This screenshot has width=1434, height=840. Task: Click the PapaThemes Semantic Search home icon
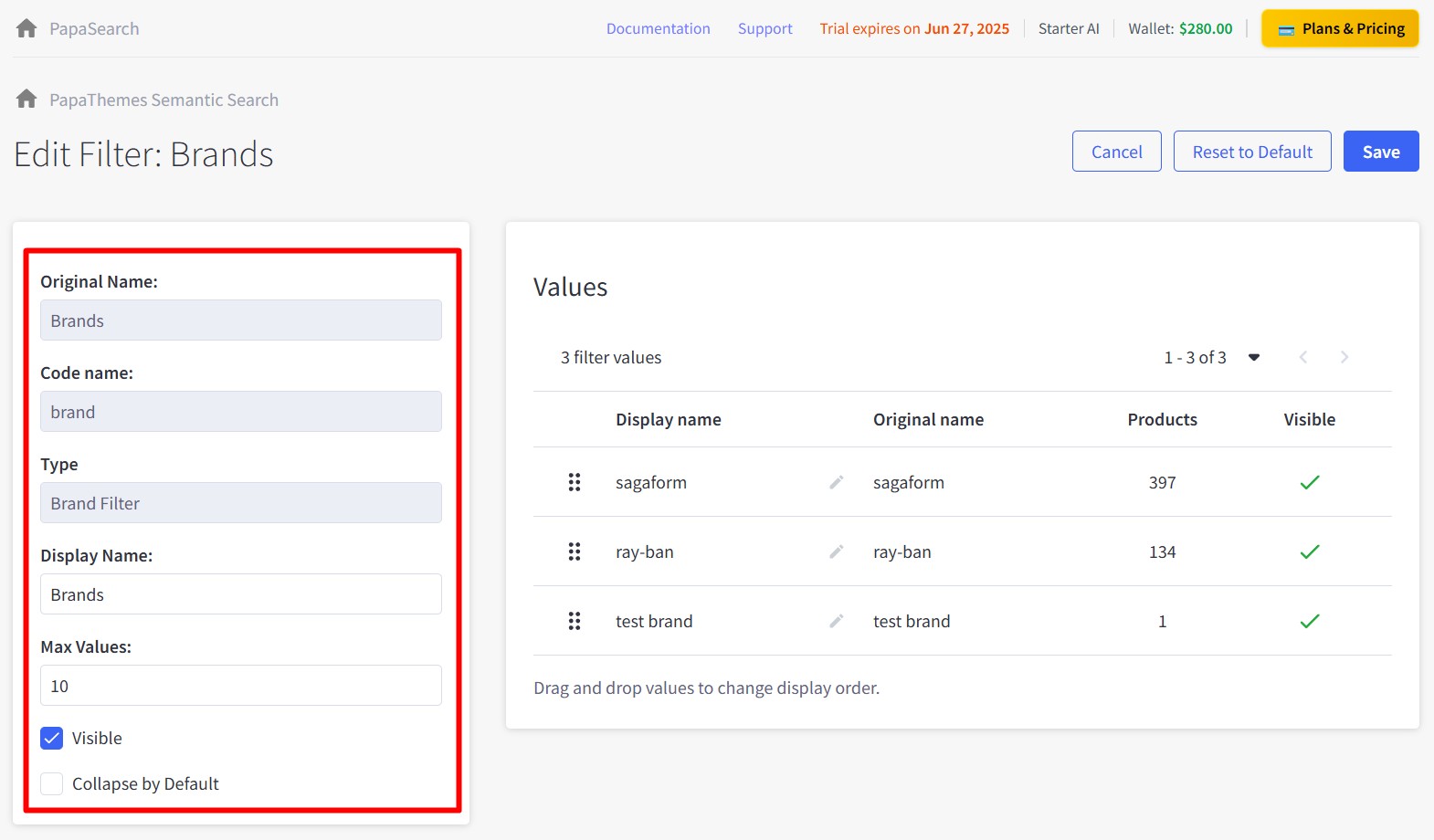[x=26, y=99]
